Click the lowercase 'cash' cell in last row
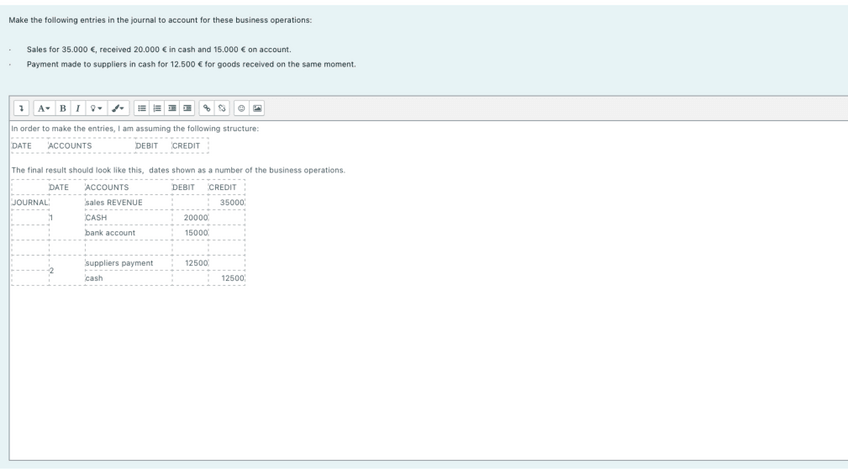This screenshot has height=470, width=848. point(128,278)
